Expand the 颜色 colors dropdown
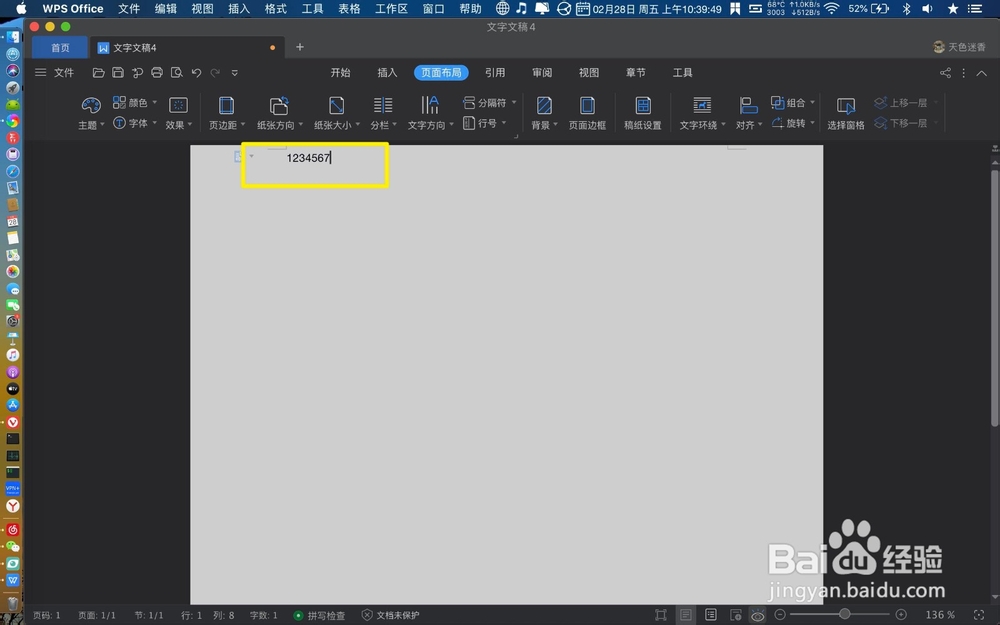This screenshot has width=1000, height=625. [154, 102]
